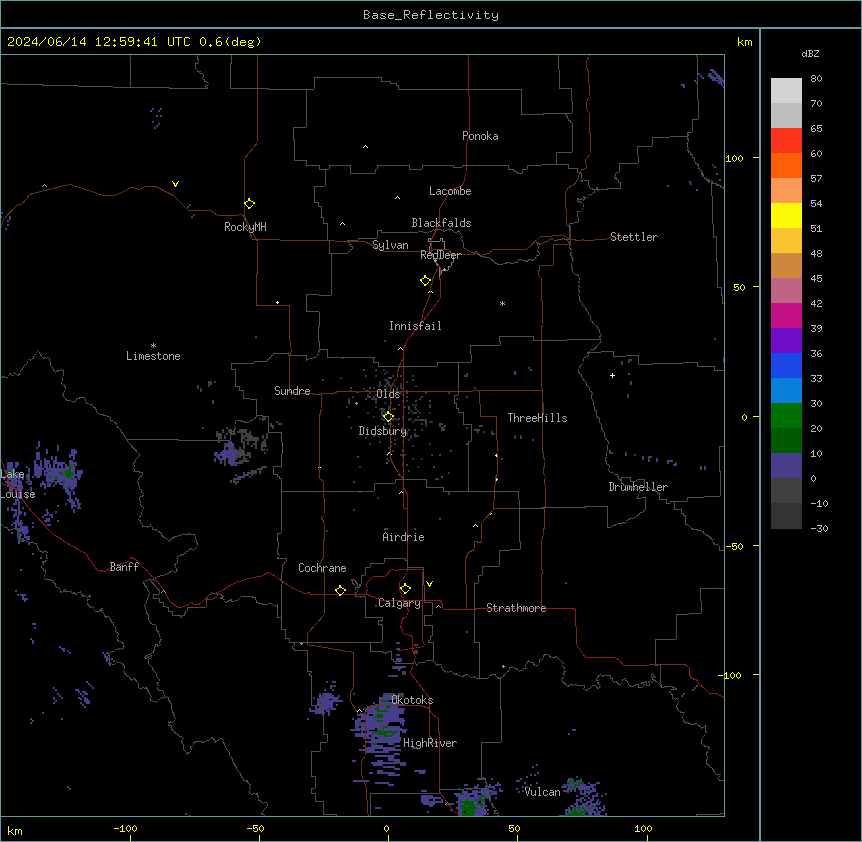
Task: Click the Airdrie city label
Action: coord(403,537)
